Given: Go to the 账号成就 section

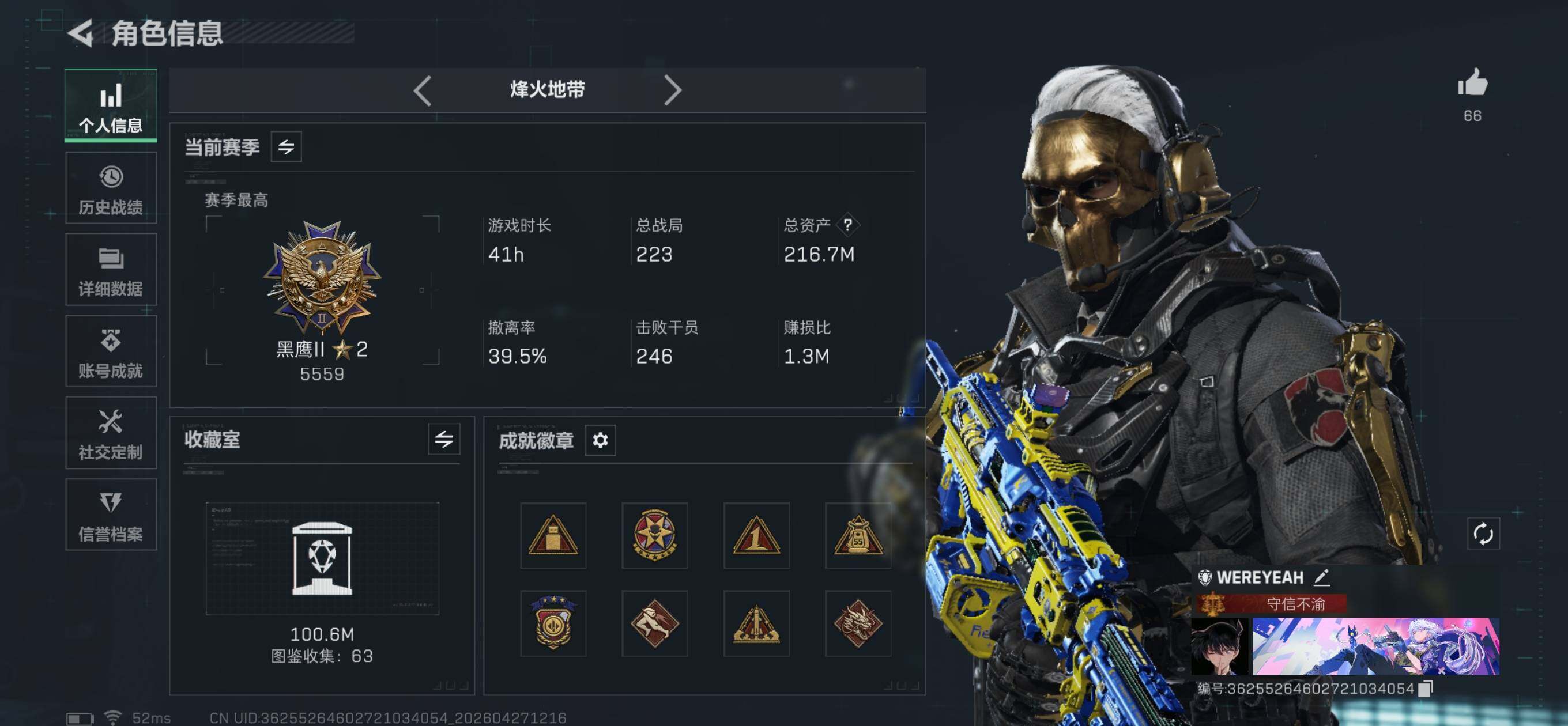Looking at the screenshot, I should click(111, 351).
